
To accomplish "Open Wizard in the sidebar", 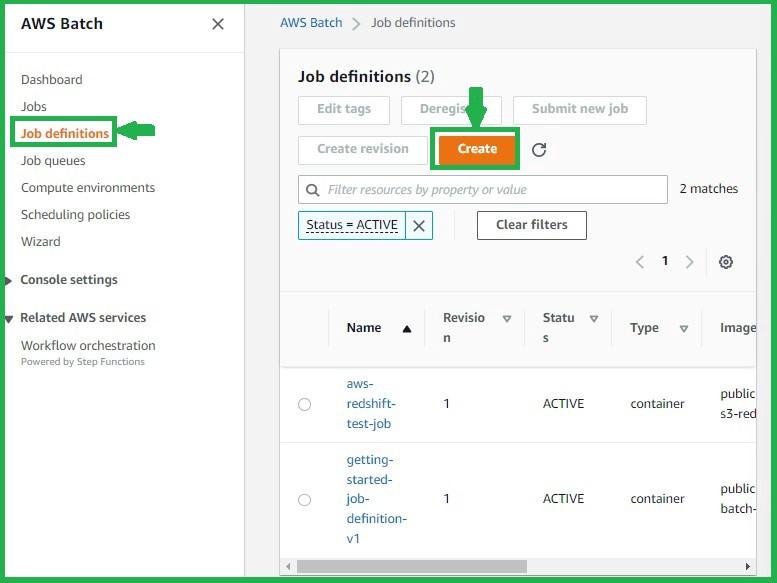I will point(41,242).
